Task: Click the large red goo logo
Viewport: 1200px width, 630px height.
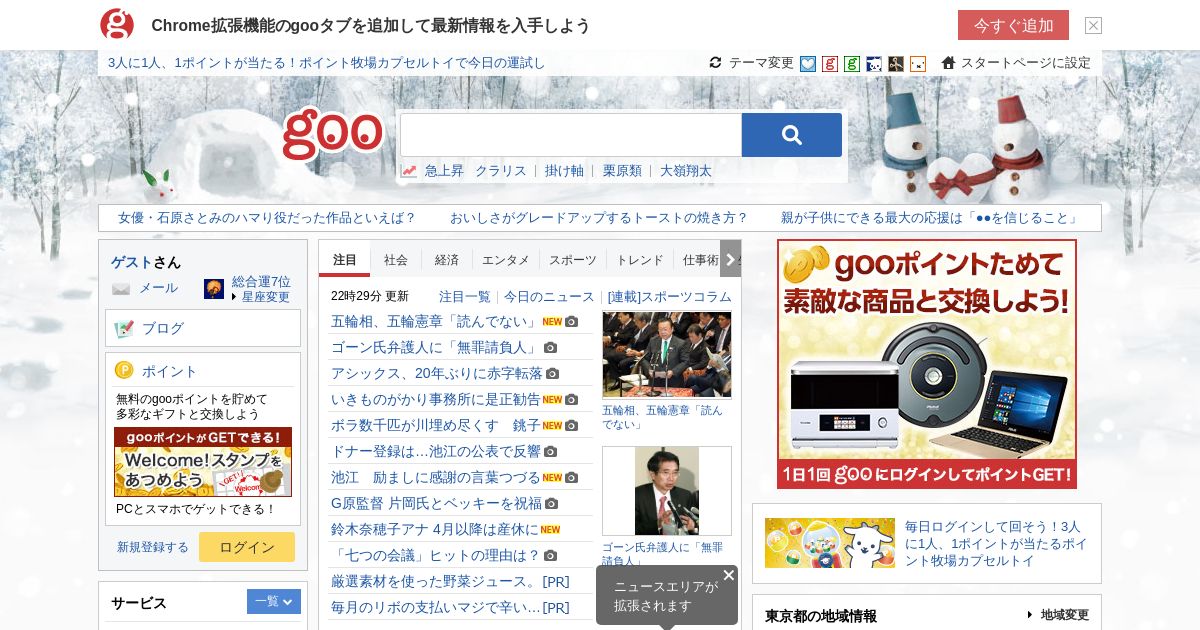Action: (332, 133)
